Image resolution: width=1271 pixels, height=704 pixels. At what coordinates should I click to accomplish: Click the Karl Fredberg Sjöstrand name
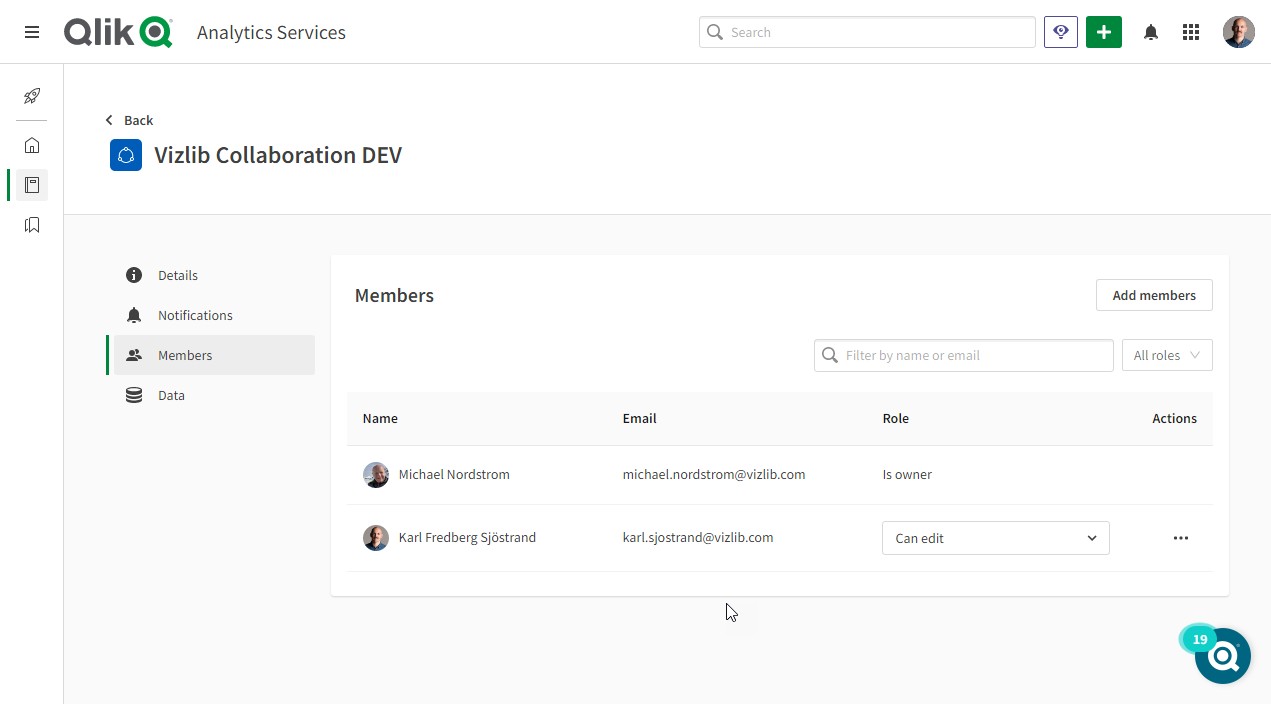pos(467,537)
